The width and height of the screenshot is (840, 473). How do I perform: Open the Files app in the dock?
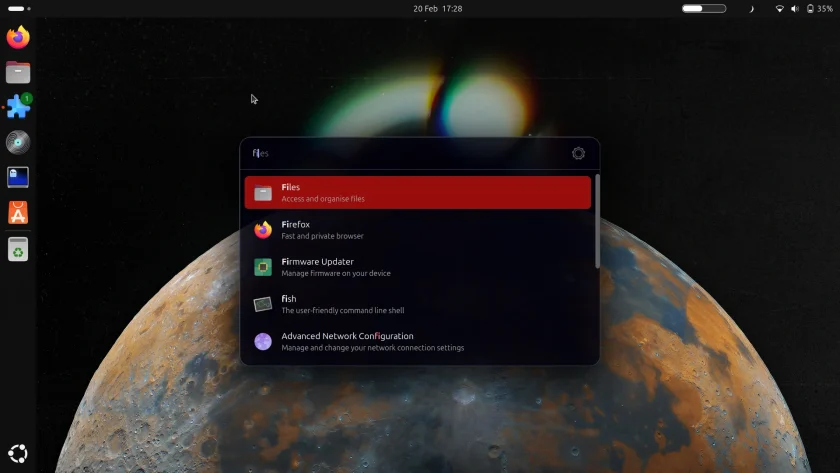pos(18,72)
